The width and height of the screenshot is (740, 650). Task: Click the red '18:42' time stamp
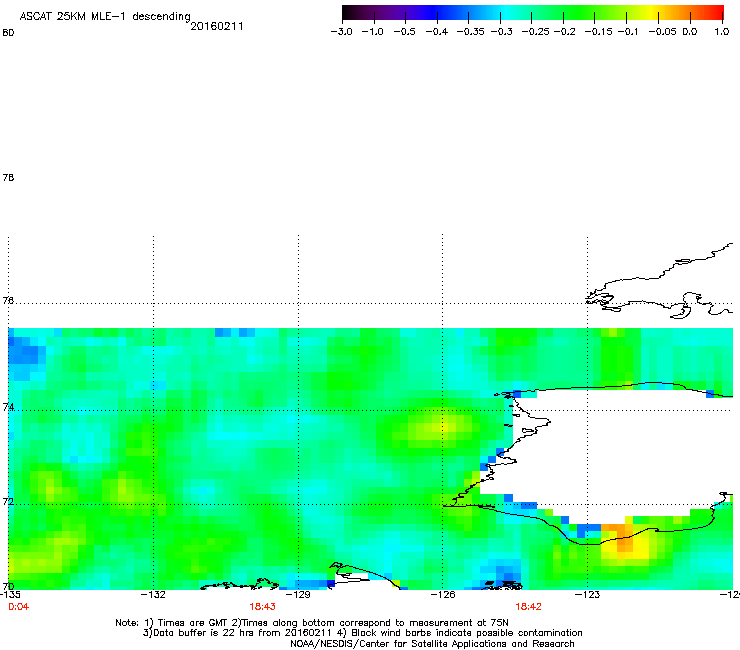(528, 607)
